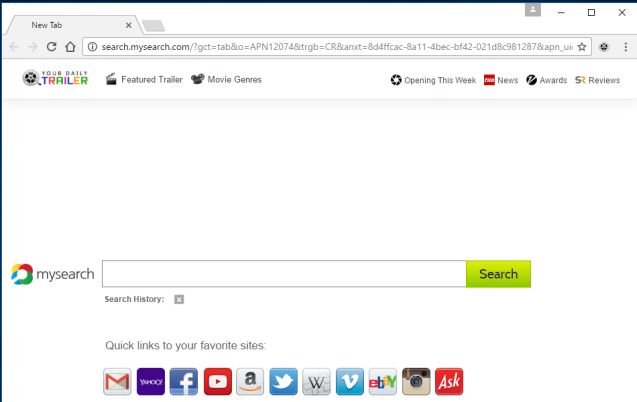Open the Instagram quick link icon
The image size is (637, 402).
416,381
